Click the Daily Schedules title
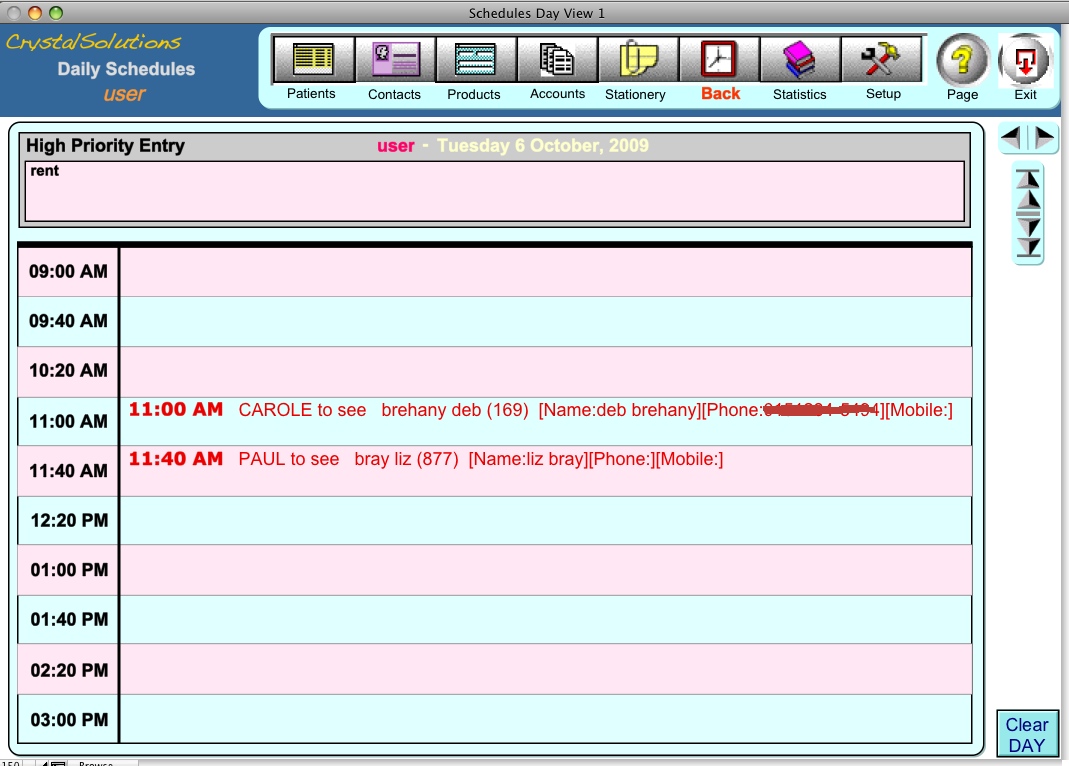The image size is (1069, 766). click(x=126, y=69)
